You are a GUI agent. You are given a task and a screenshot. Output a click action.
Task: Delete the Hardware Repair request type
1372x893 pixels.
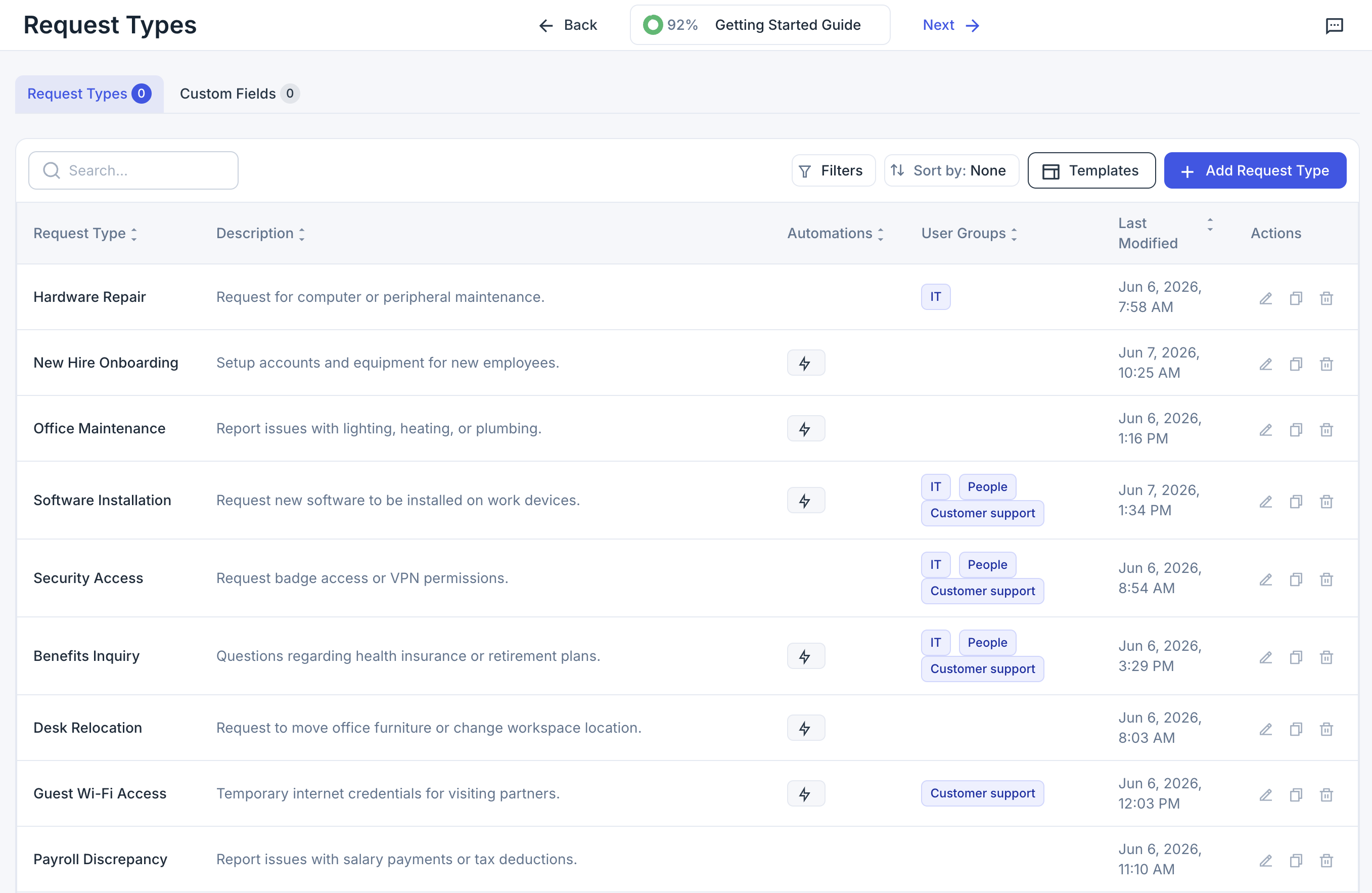click(1327, 298)
